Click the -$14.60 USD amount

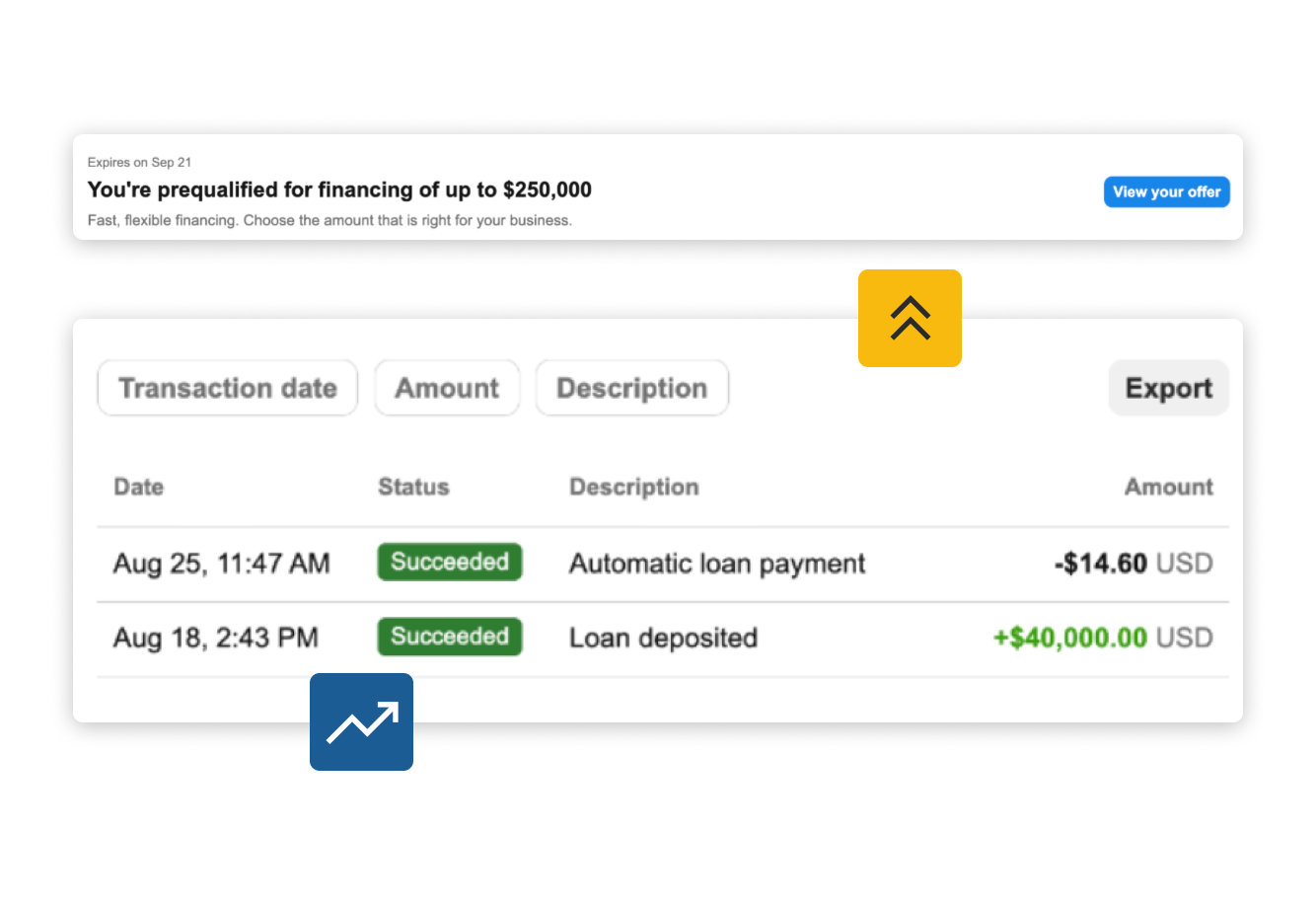pyautogui.click(x=1133, y=564)
